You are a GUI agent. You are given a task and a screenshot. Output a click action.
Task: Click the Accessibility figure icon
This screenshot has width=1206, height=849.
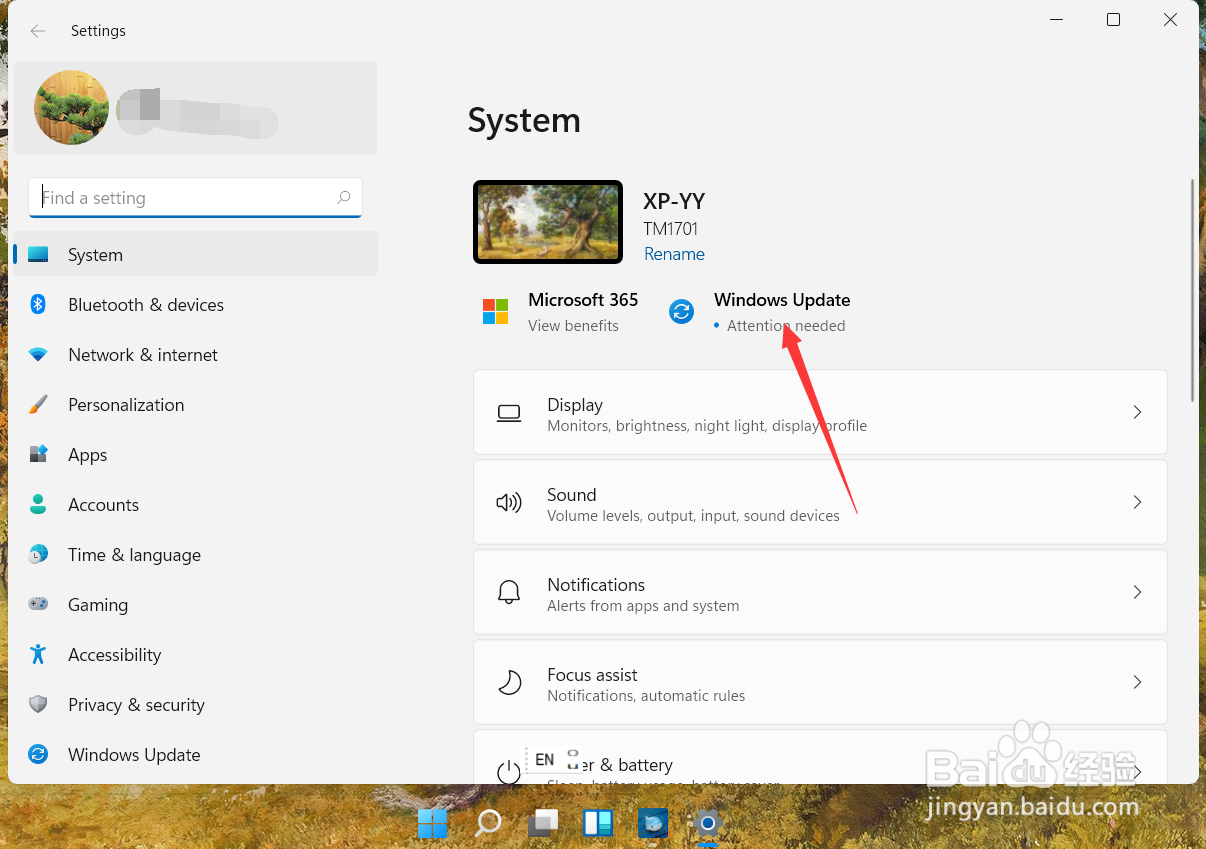click(38, 654)
